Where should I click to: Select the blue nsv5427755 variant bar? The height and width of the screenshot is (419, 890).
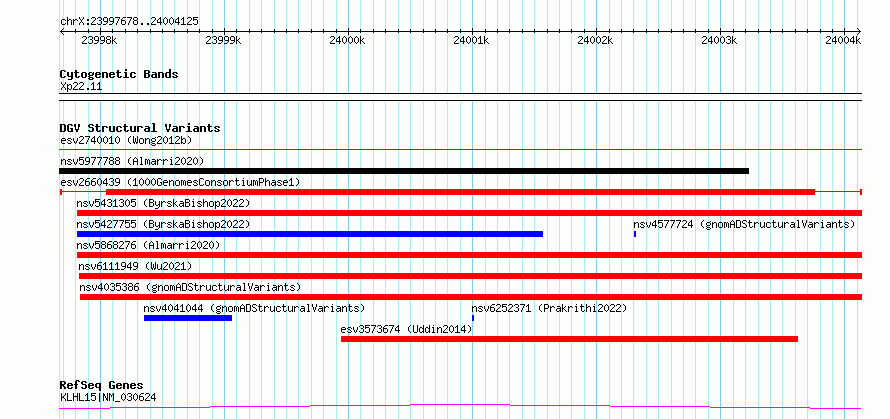[310, 234]
